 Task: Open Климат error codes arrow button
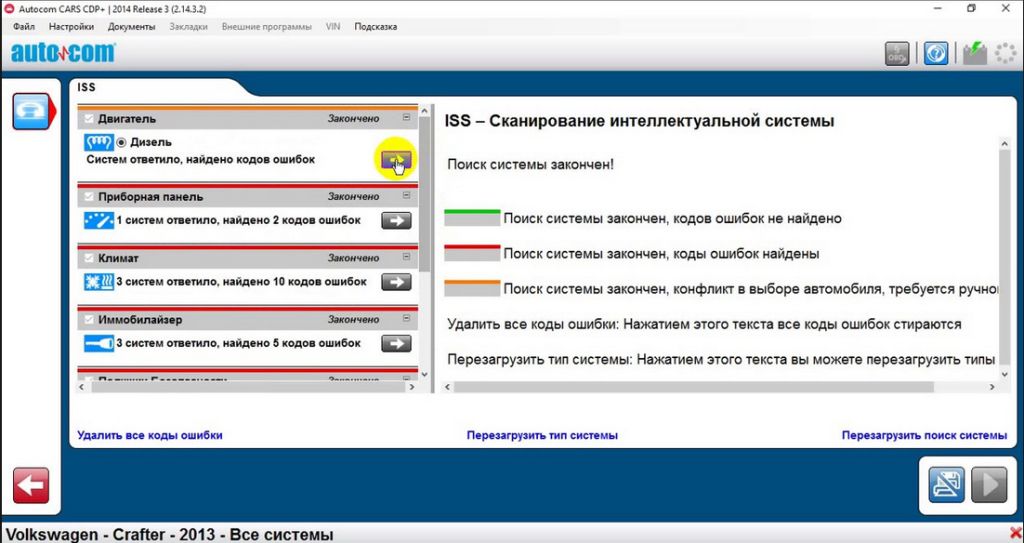point(396,282)
